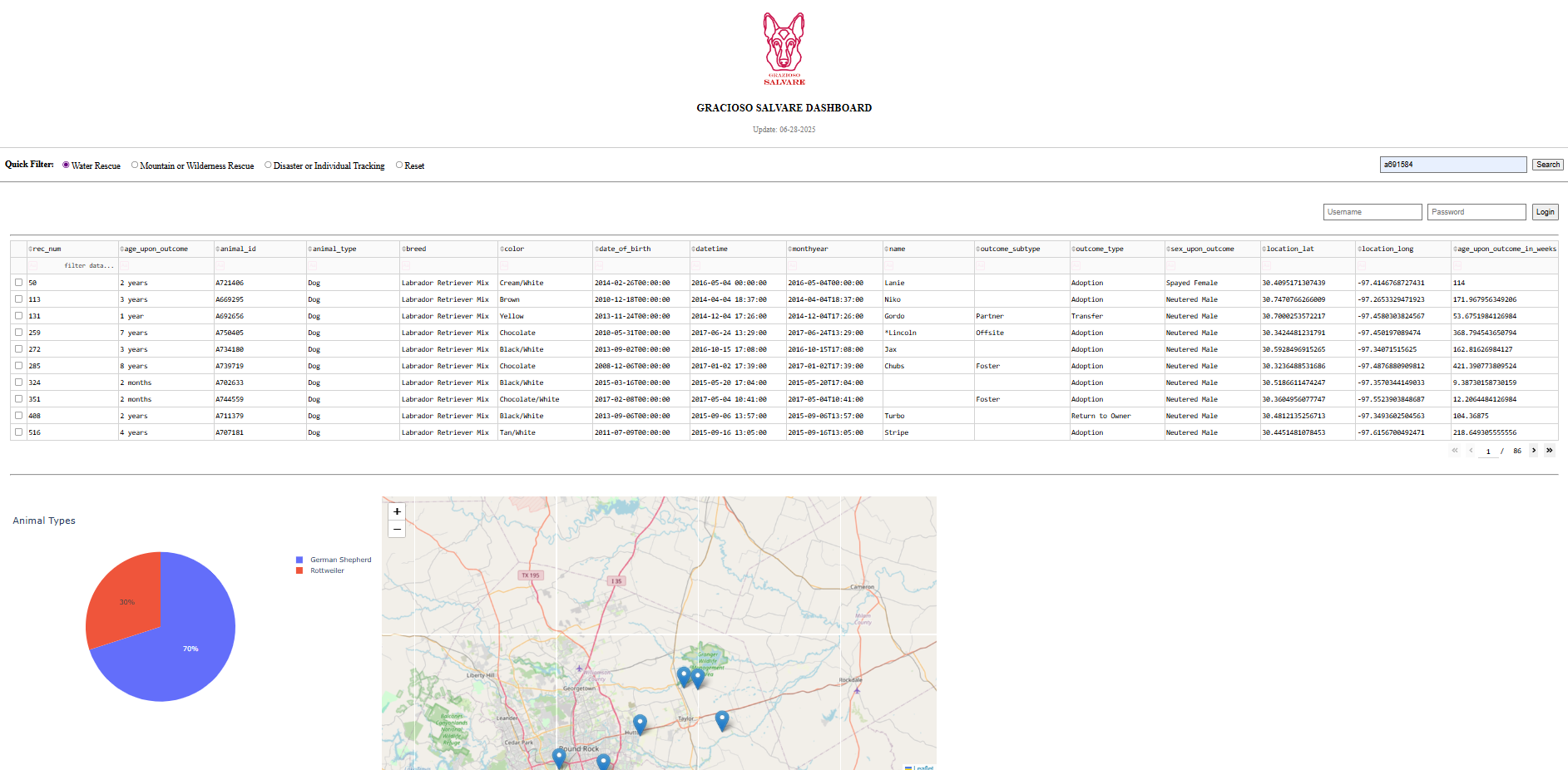
Task: Click the Login button
Action: click(x=1545, y=212)
